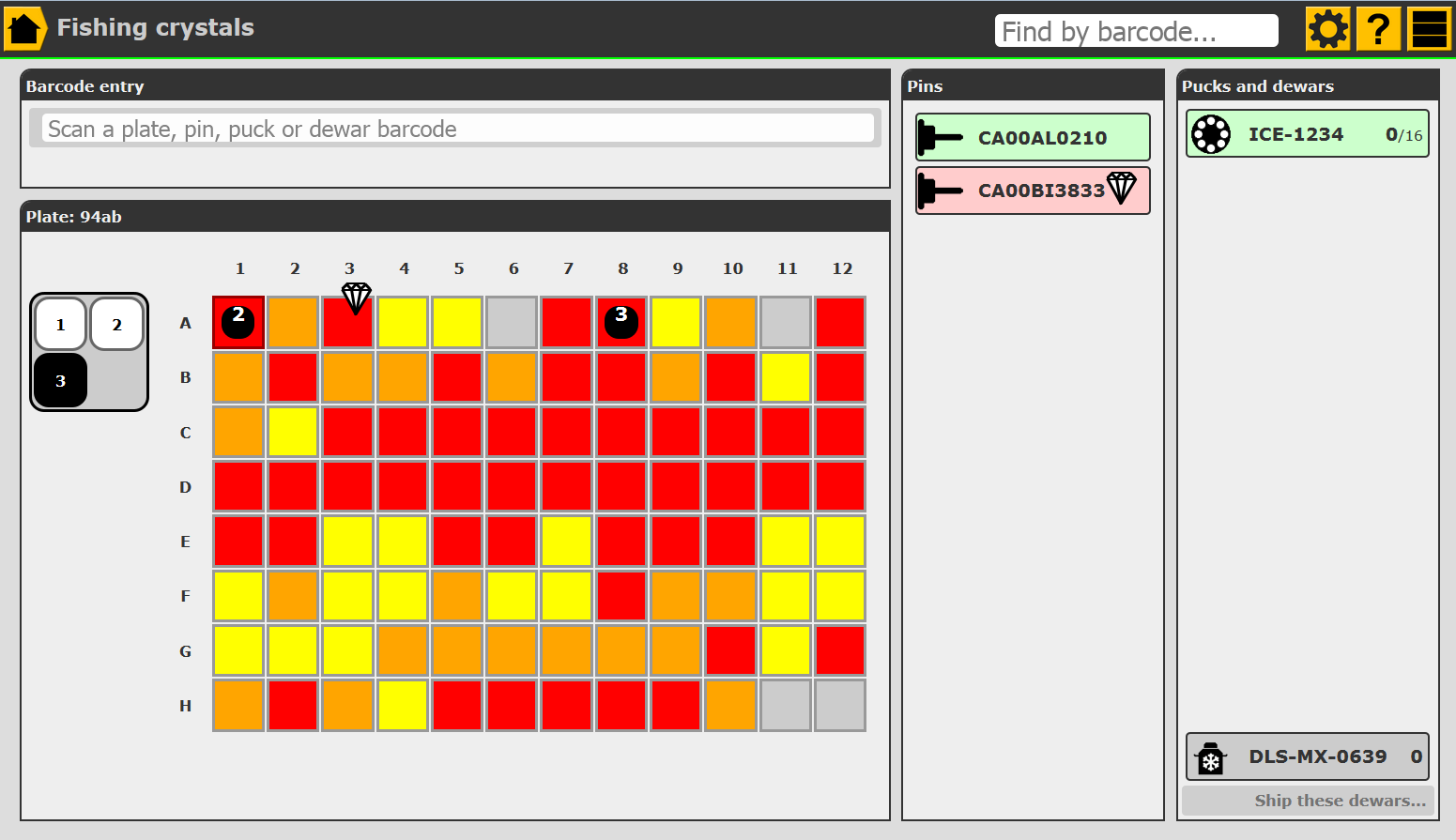The image size is (1456, 840).
Task: Select grey well H12 in plate grid
Action: 840,706
